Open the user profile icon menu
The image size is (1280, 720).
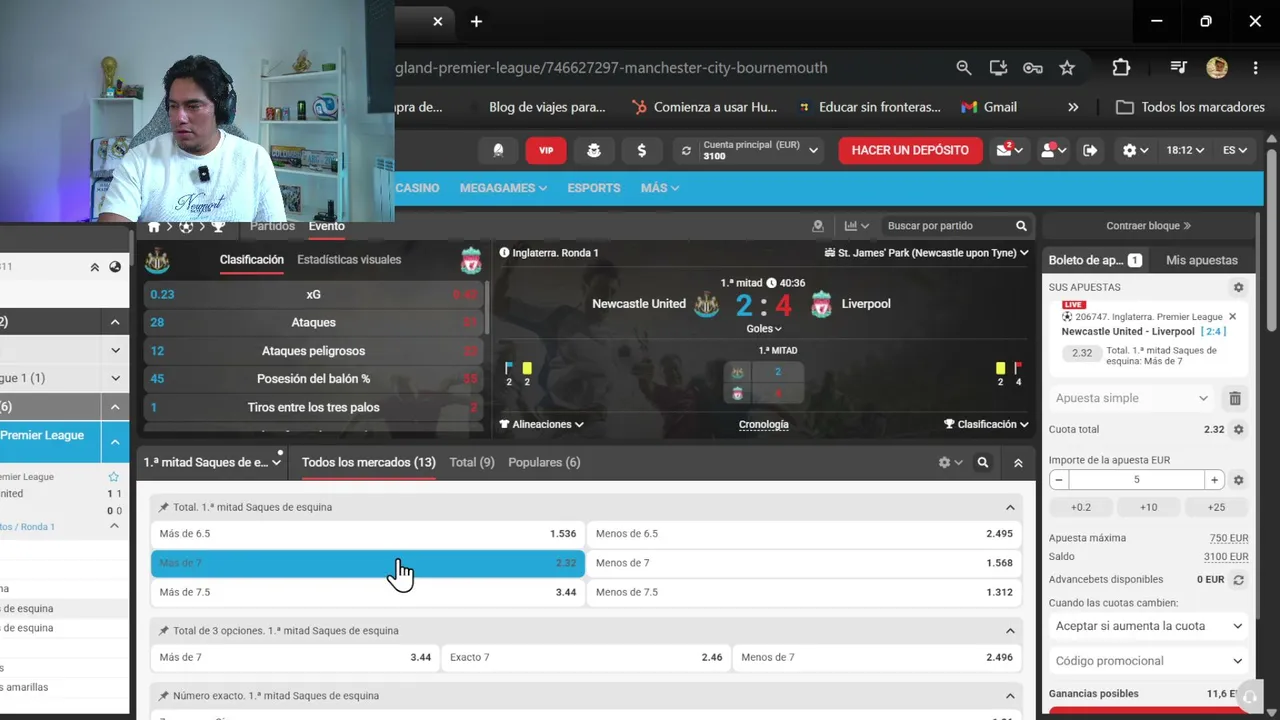pyautogui.click(x=1054, y=150)
